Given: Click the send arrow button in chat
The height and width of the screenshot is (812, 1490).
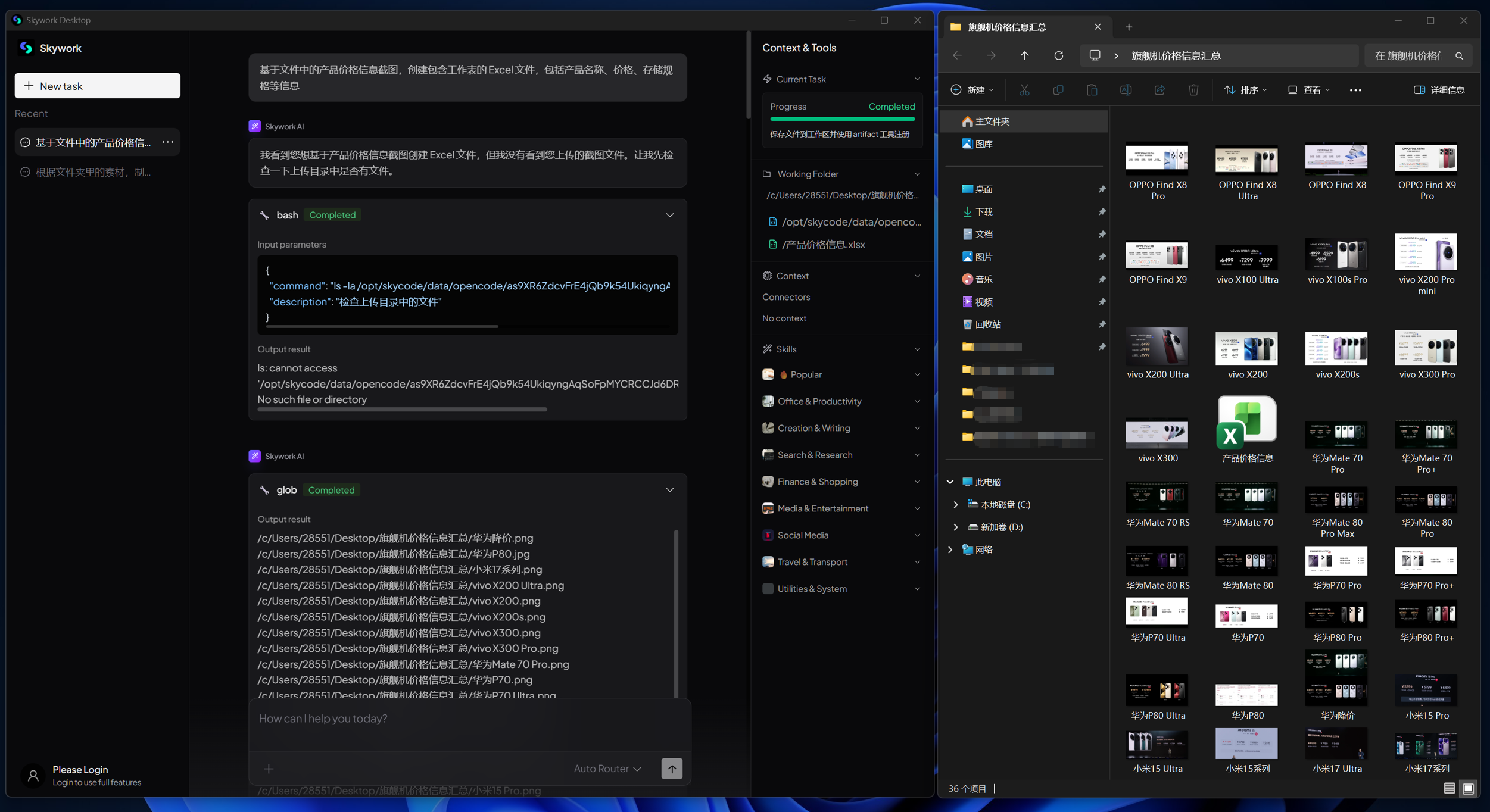Looking at the screenshot, I should pos(671,769).
